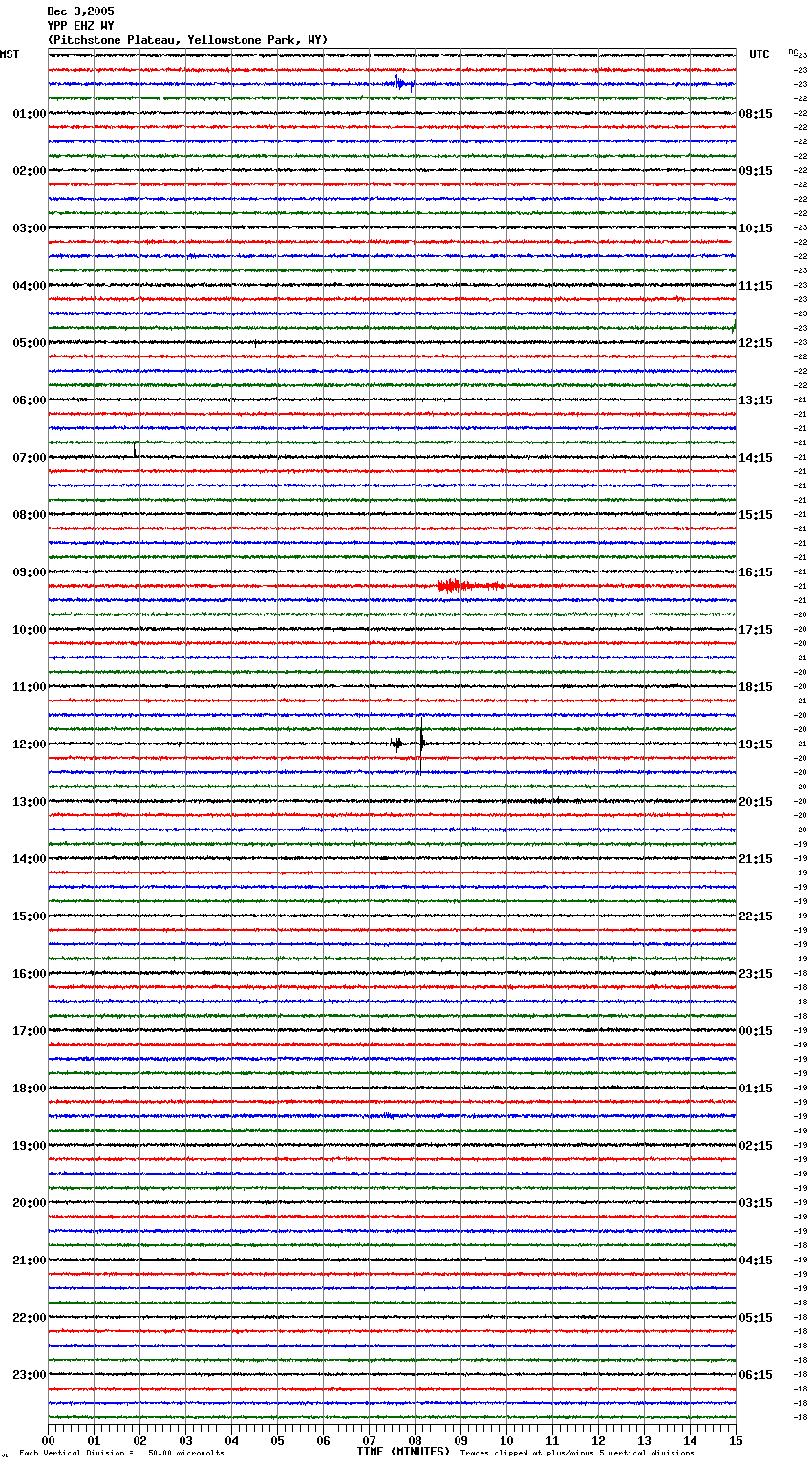This screenshot has height=1466, width=812.
Task: Click the MST time label "01:00"
Action: [30, 114]
